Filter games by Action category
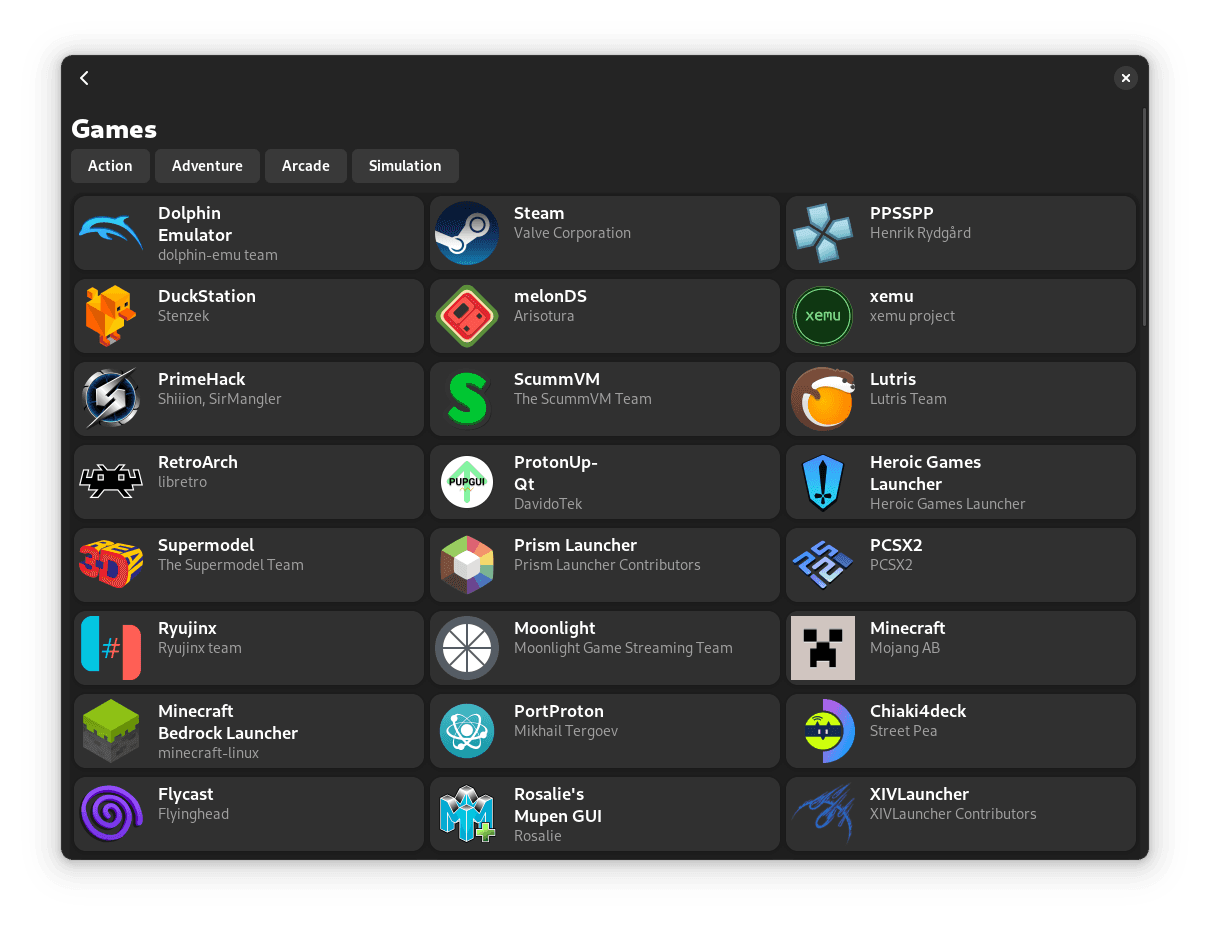Viewport: 1210px width, 927px height. point(110,166)
